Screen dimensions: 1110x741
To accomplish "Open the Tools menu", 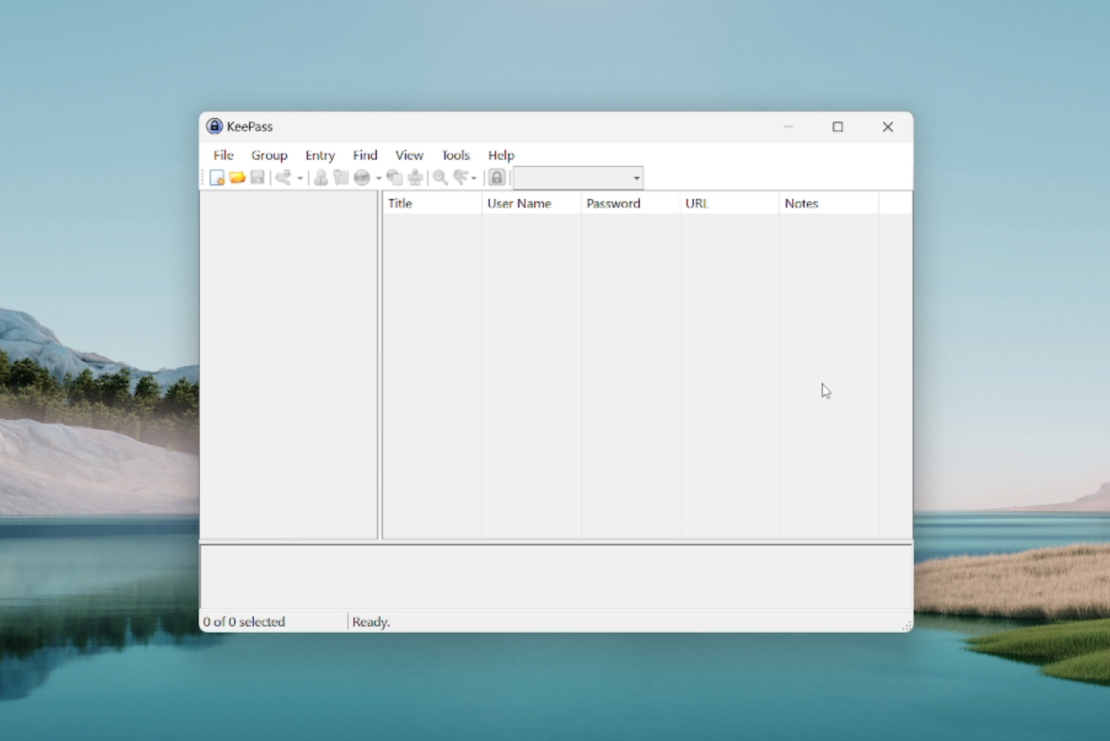I will (x=455, y=155).
